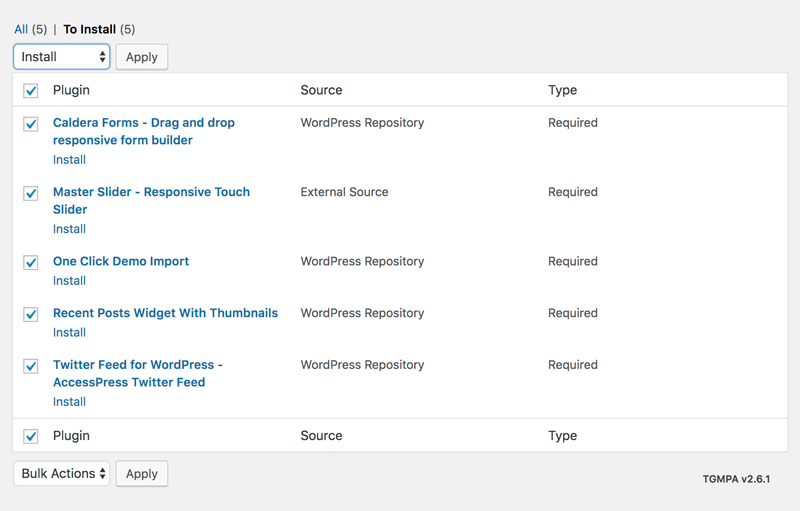Image resolution: width=800 pixels, height=511 pixels.
Task: Toggle the Twitter Feed for WordPress checkbox
Action: pyautogui.click(x=31, y=366)
